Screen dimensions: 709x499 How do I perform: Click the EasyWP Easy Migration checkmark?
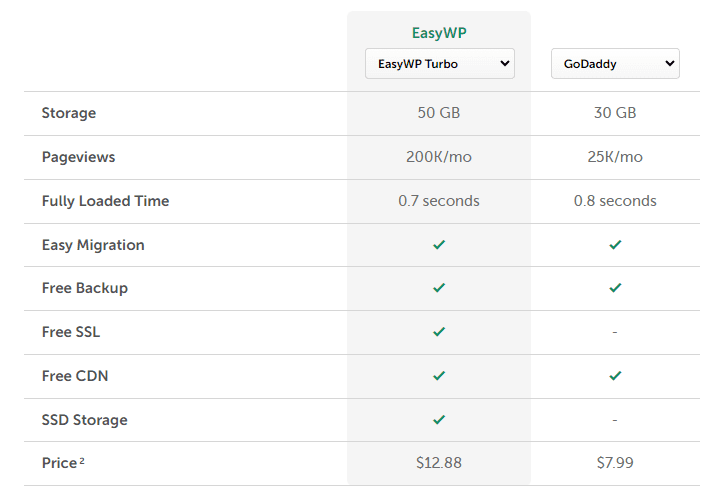[x=439, y=245]
